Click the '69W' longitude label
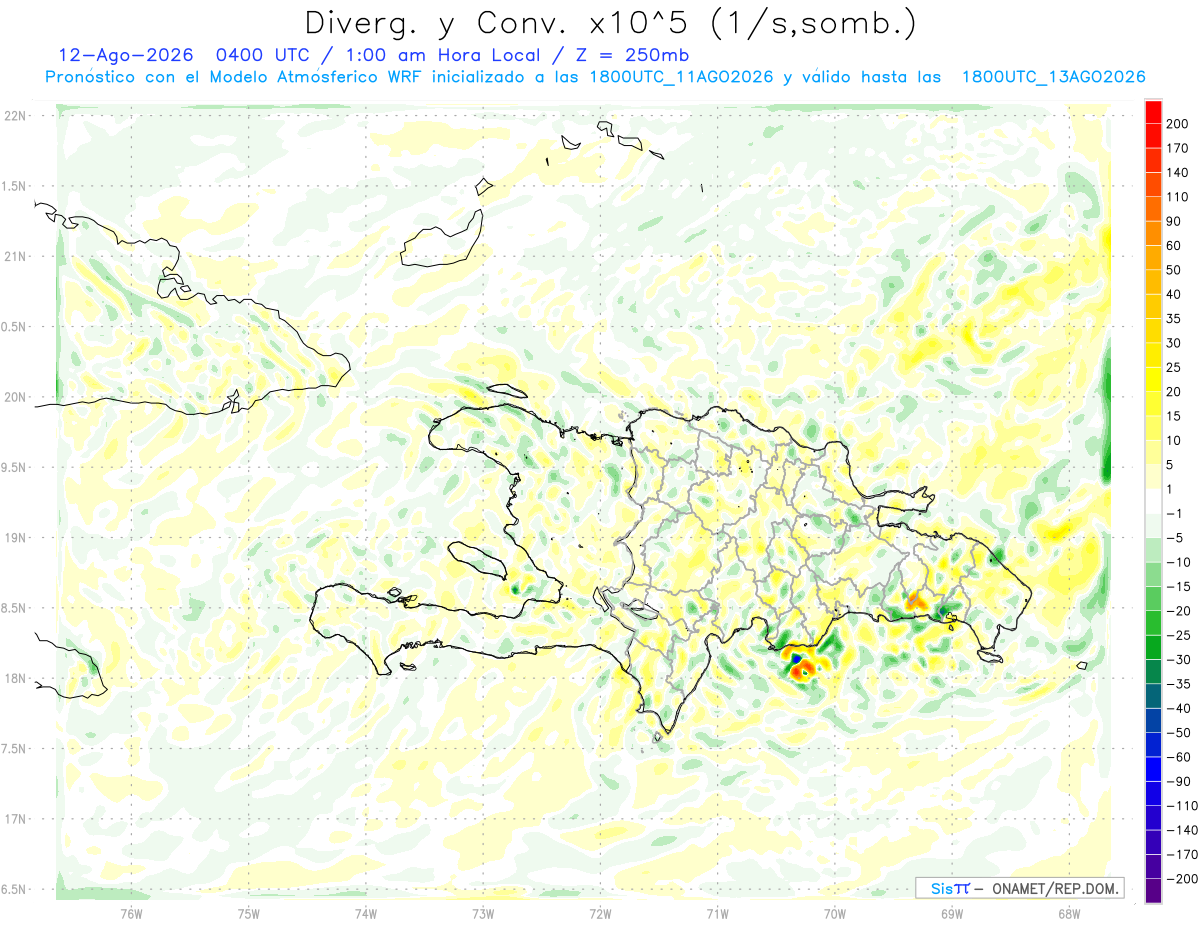Screen dimensions: 1200x927 pyautogui.click(x=951, y=912)
